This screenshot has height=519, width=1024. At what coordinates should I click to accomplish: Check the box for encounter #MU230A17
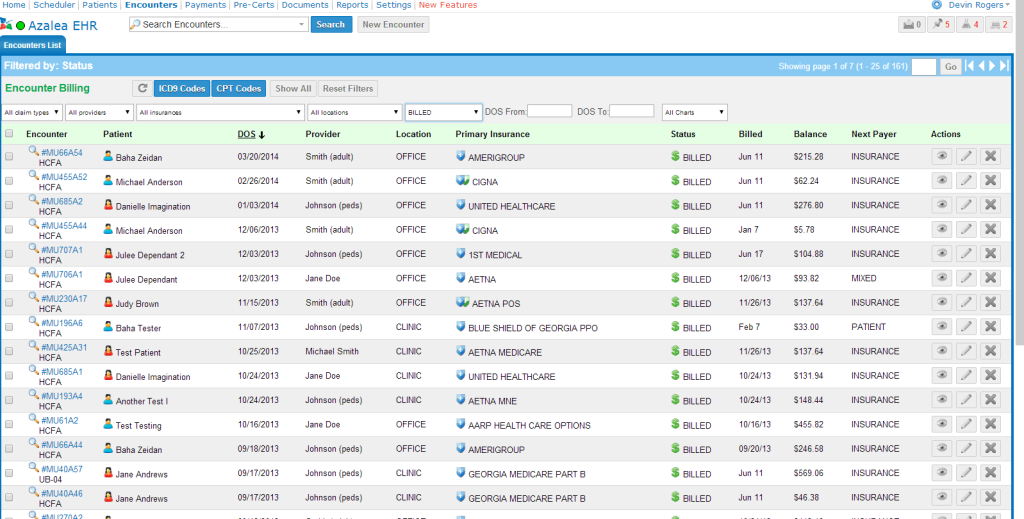coord(8,302)
